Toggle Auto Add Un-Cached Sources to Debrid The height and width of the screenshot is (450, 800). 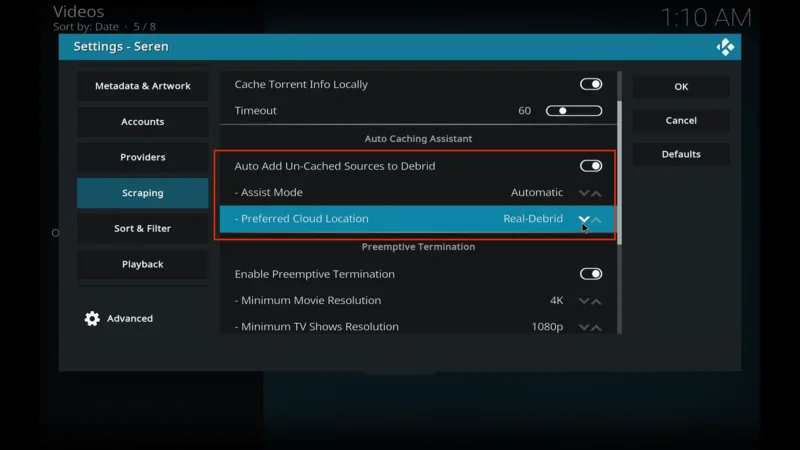[591, 166]
